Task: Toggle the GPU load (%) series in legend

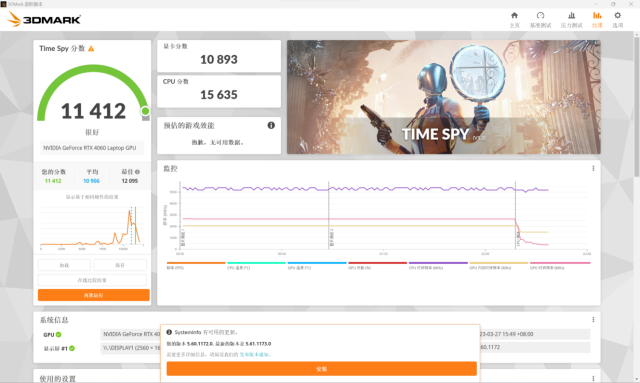Action: pos(378,265)
